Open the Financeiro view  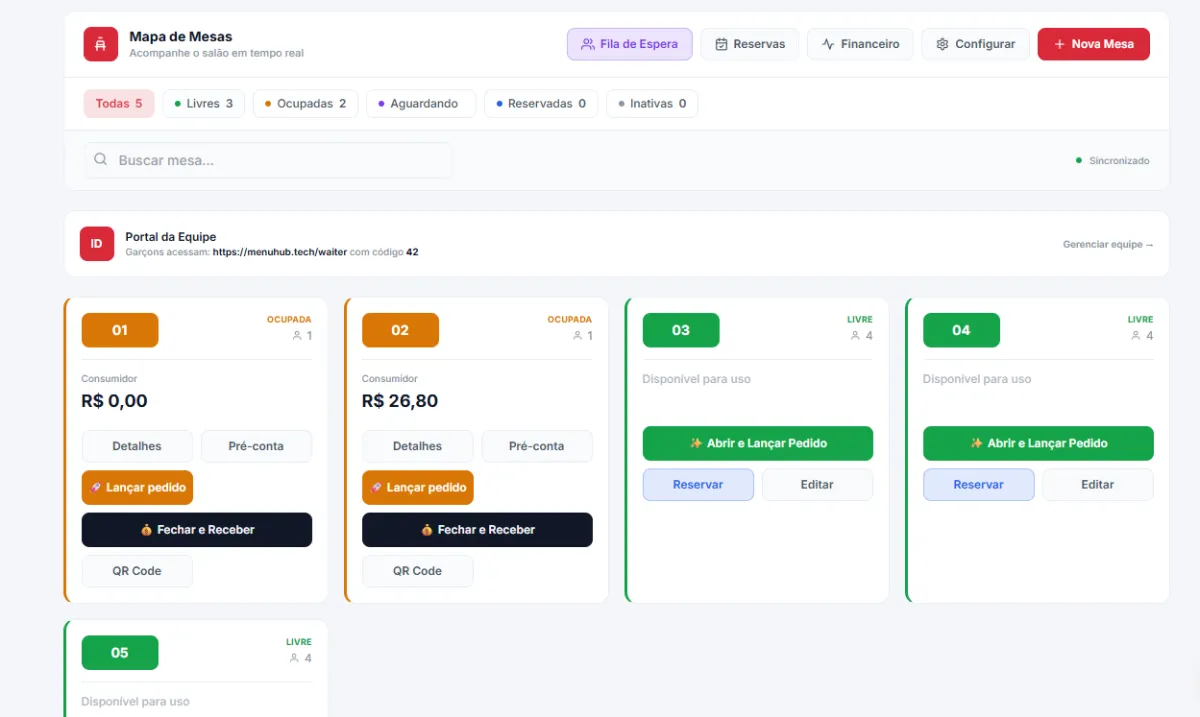(x=860, y=44)
